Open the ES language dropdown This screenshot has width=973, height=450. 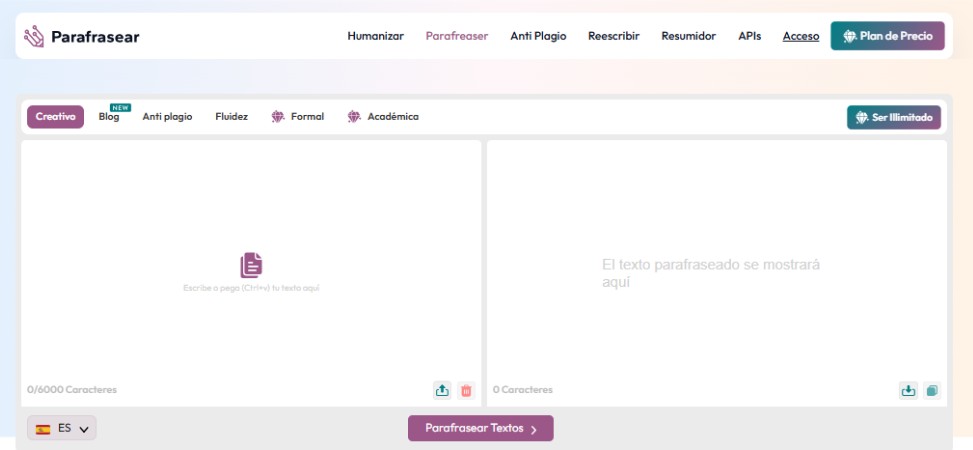click(x=62, y=428)
